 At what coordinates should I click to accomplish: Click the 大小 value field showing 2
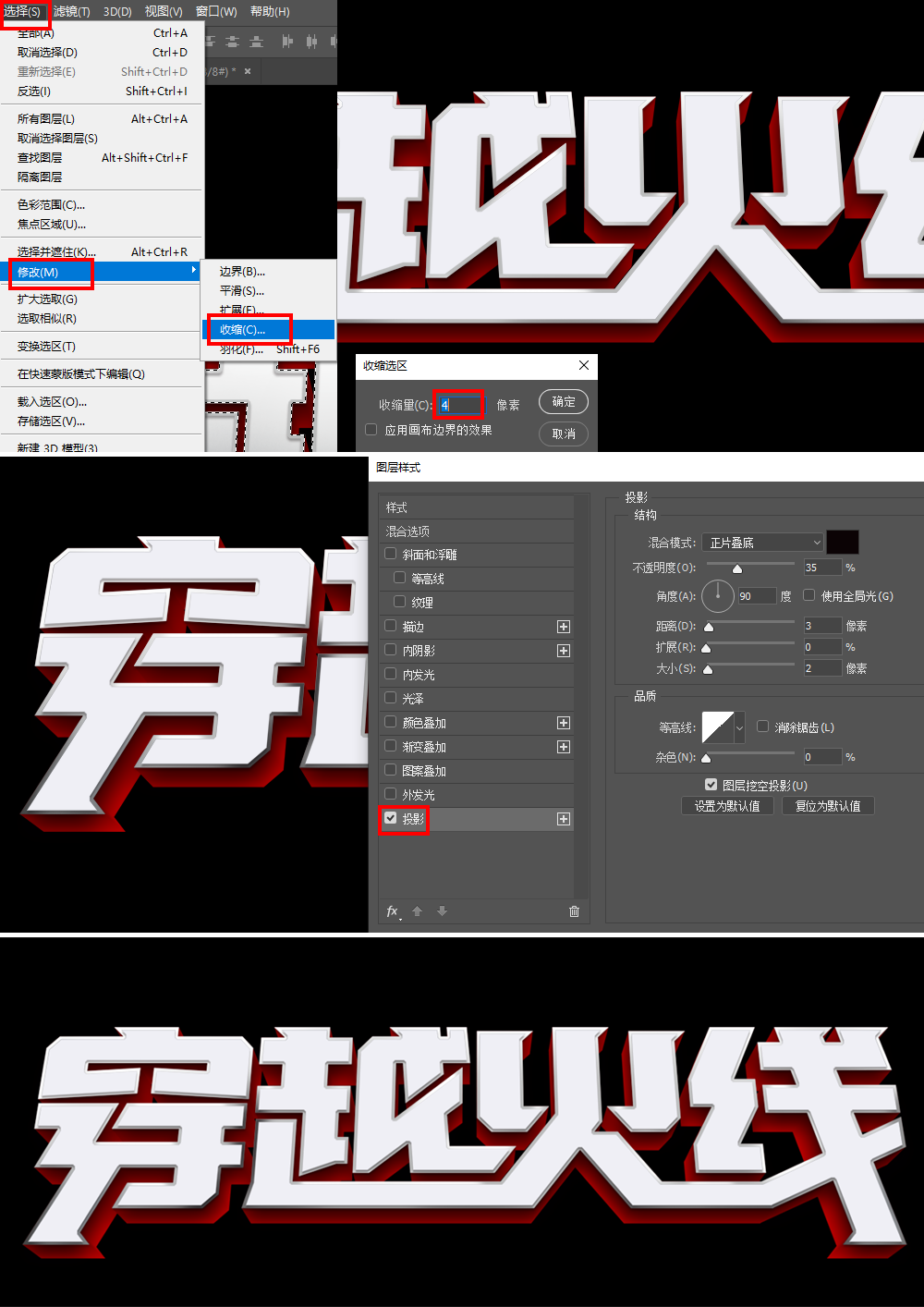pyautogui.click(x=822, y=668)
